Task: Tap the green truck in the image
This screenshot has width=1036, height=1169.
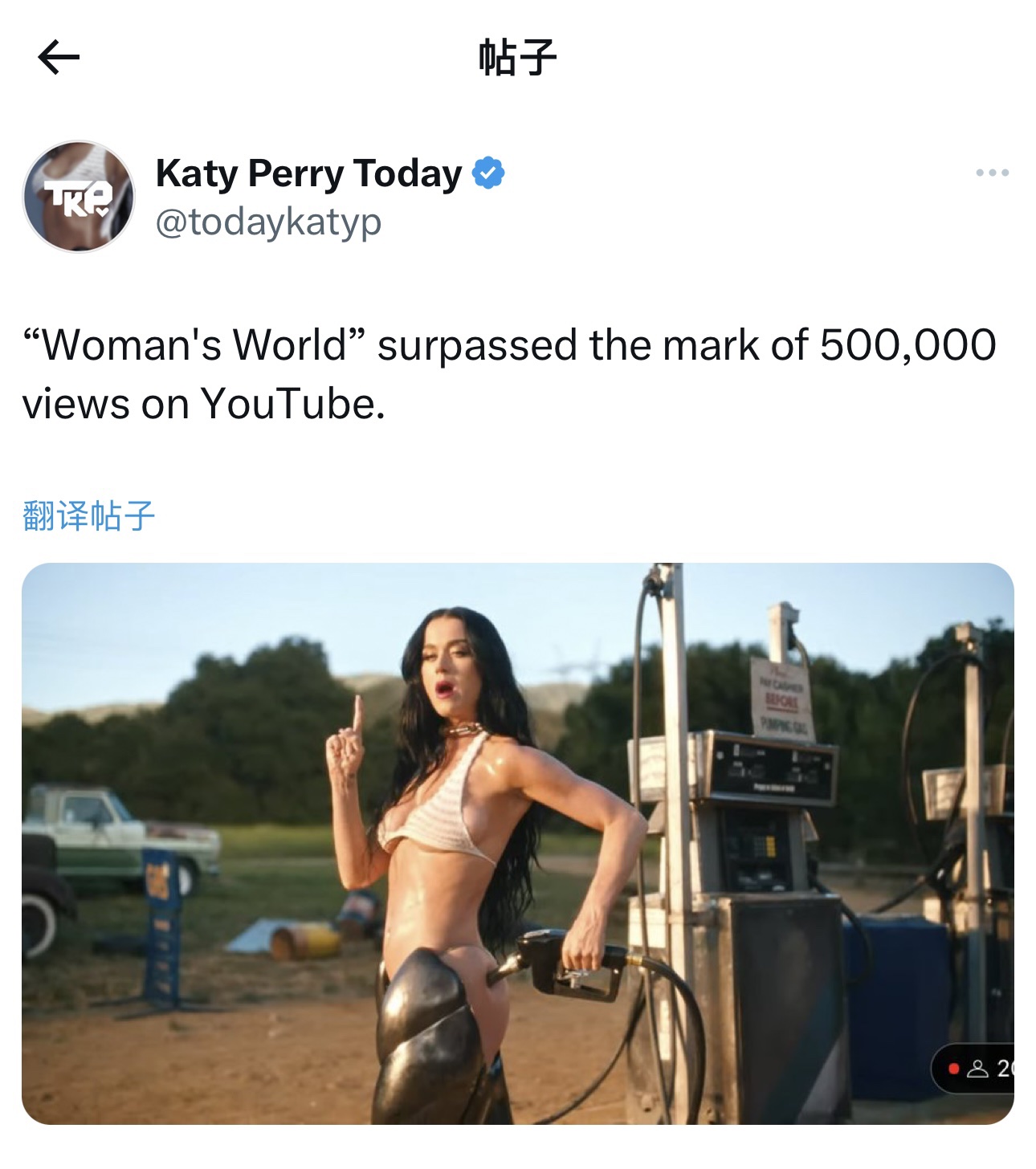Action: point(120,839)
